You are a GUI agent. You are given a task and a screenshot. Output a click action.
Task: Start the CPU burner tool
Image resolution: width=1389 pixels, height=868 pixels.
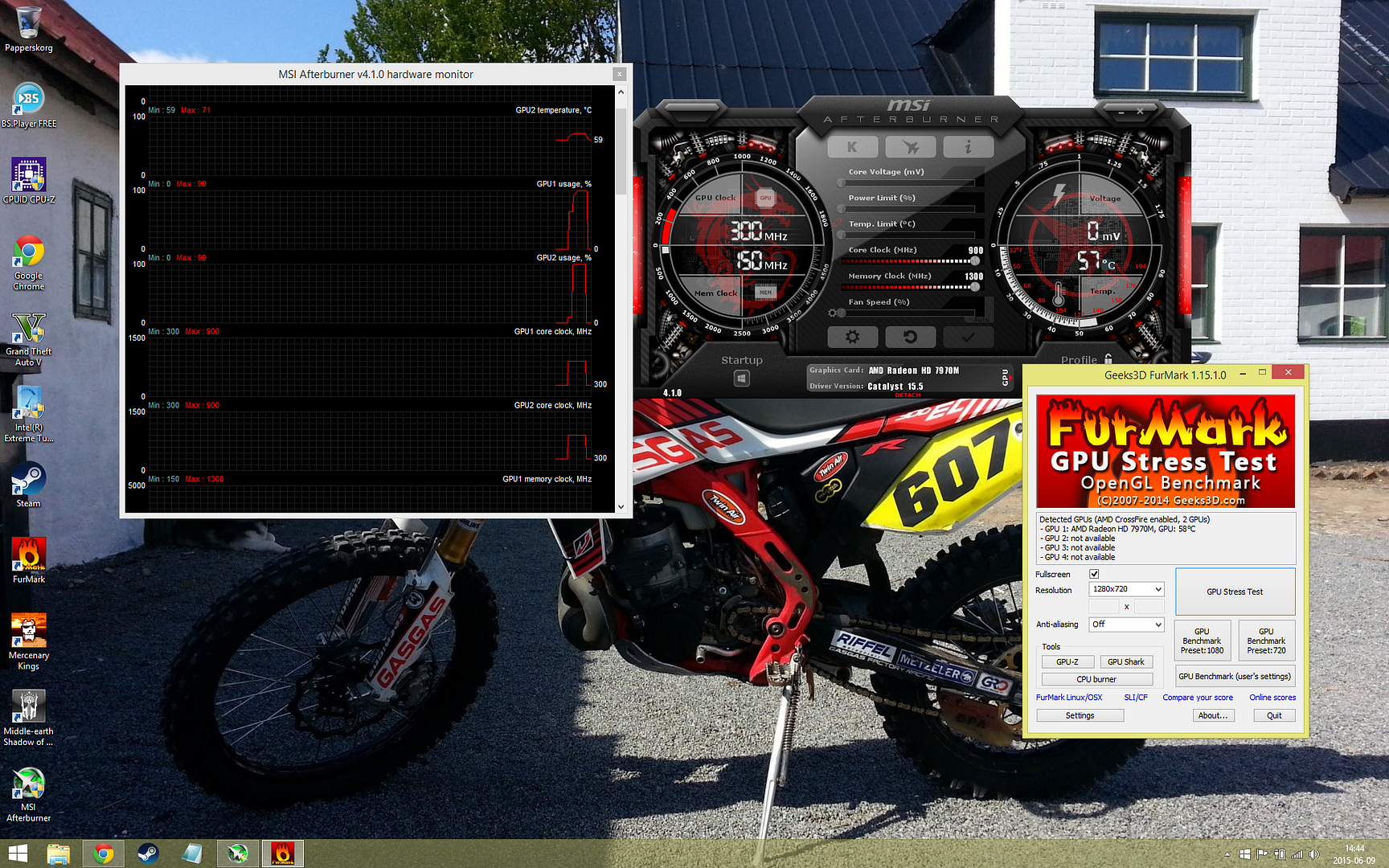pos(1097,679)
